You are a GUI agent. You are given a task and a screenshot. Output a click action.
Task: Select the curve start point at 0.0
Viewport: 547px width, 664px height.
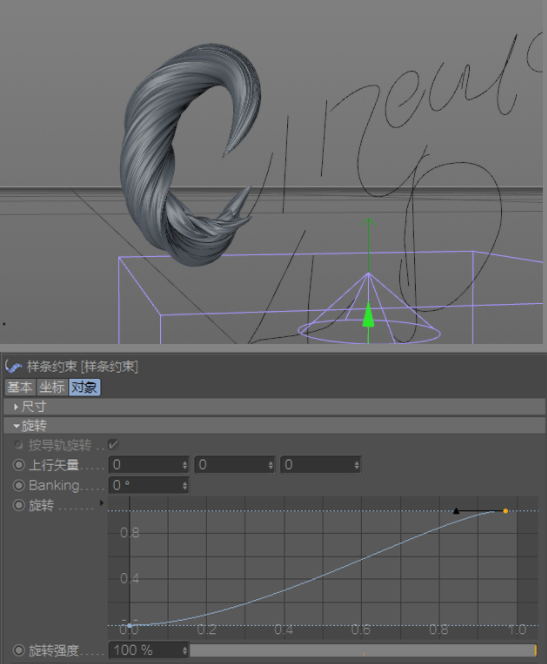coord(130,625)
